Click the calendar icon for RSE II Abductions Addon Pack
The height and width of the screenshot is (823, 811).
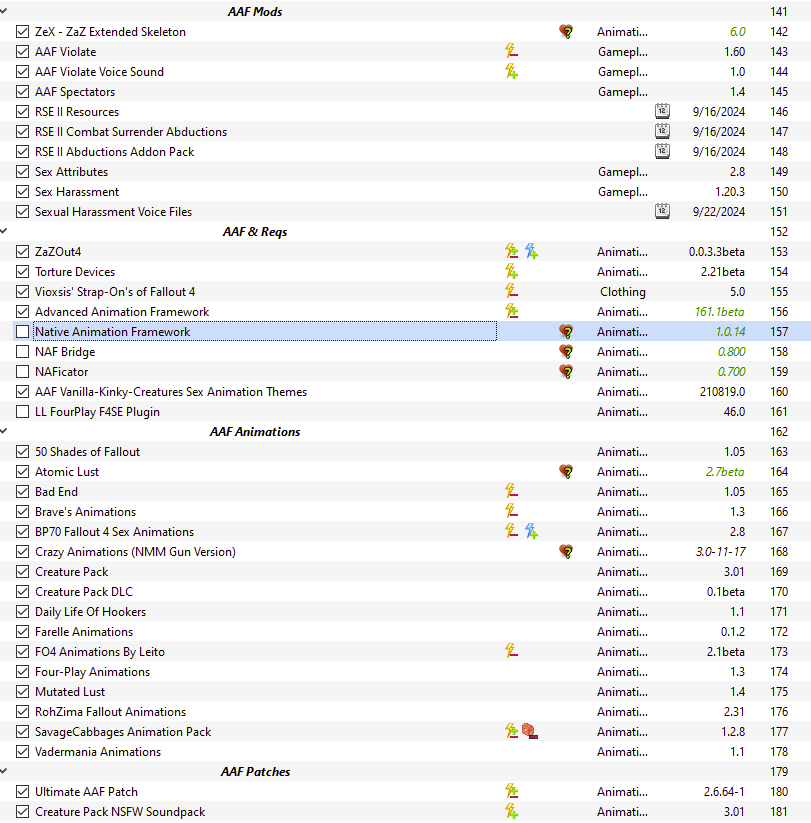point(662,152)
